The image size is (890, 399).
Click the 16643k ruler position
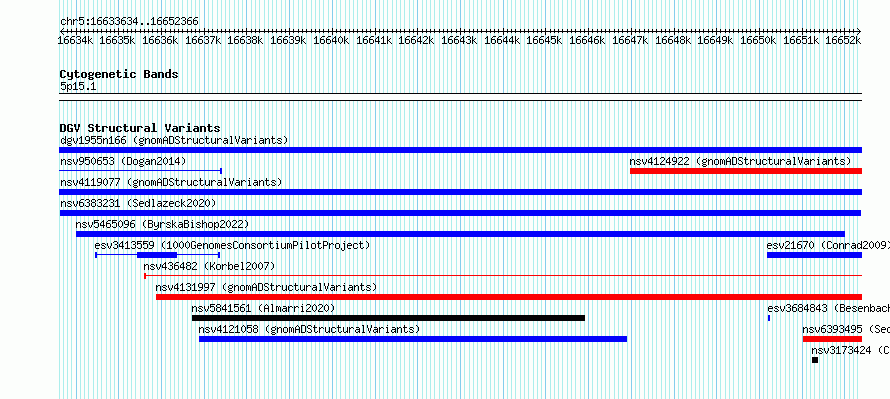click(x=459, y=40)
